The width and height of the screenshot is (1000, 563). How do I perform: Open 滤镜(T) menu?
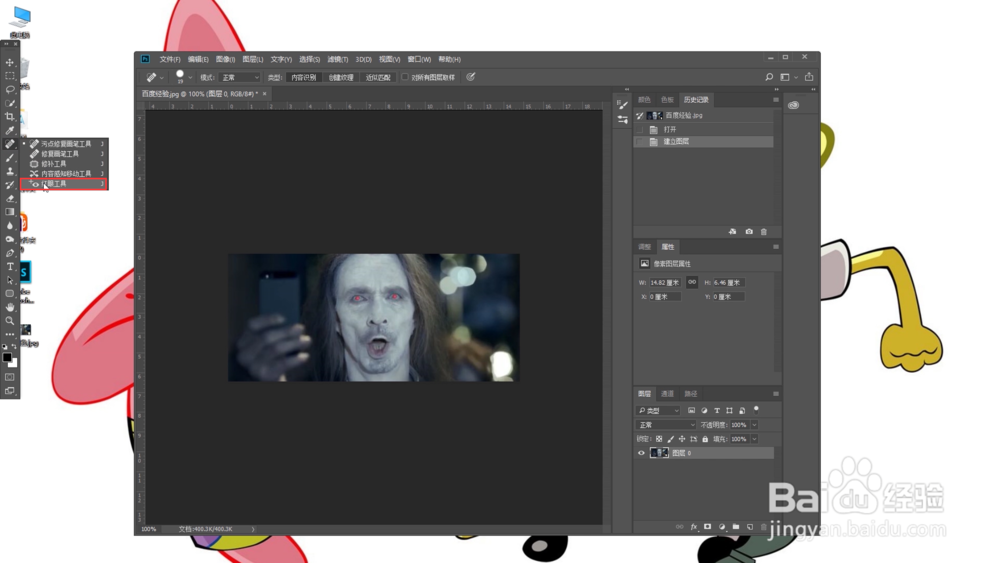click(337, 59)
